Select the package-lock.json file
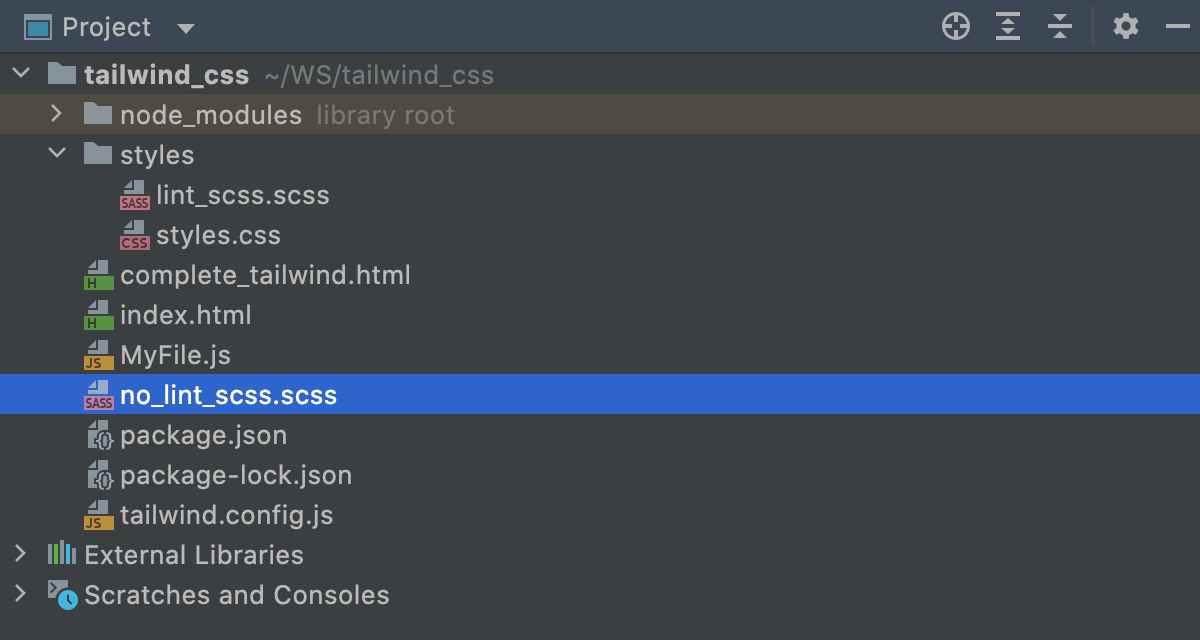Image resolution: width=1200 pixels, height=640 pixels. point(236,475)
